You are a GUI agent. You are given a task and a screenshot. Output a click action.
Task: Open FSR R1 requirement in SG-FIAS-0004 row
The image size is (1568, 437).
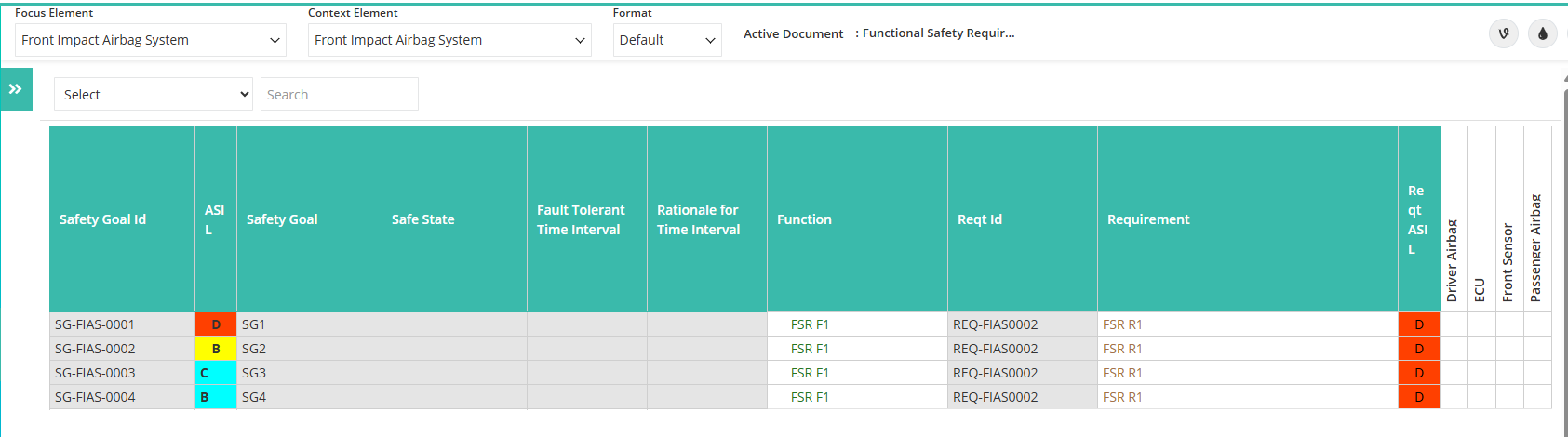pos(1122,397)
